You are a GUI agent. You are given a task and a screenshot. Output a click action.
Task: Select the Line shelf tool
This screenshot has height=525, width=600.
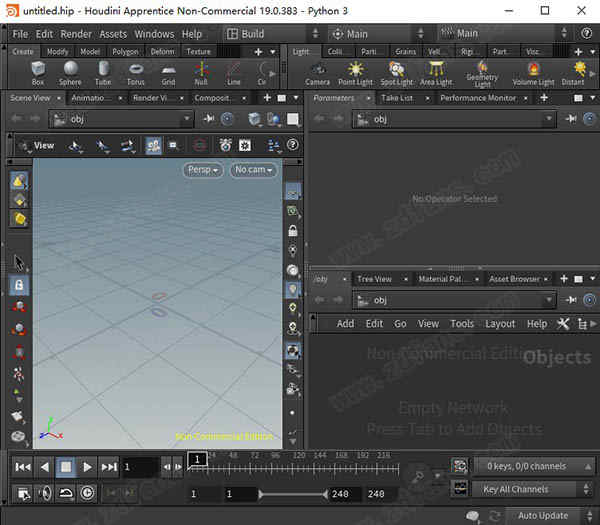point(233,73)
